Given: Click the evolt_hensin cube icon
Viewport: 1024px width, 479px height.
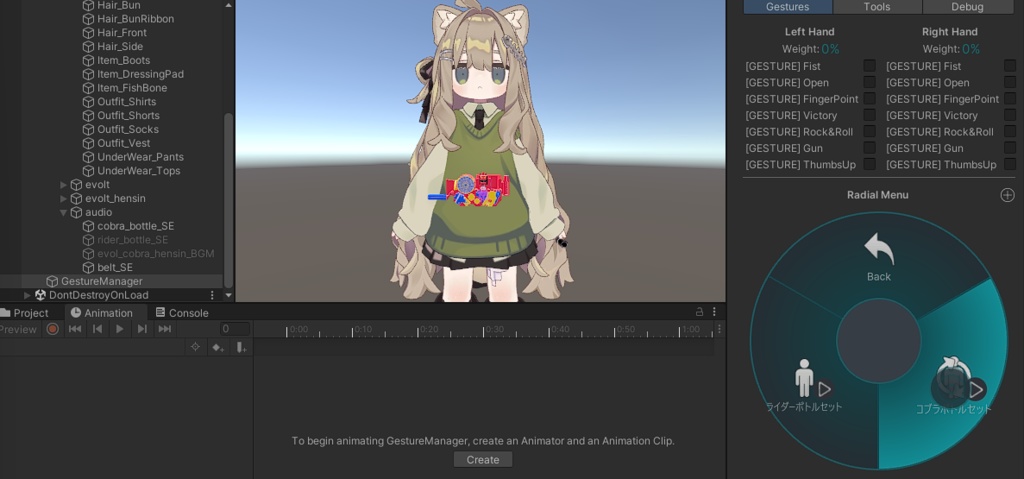Looking at the screenshot, I should pos(76,198).
